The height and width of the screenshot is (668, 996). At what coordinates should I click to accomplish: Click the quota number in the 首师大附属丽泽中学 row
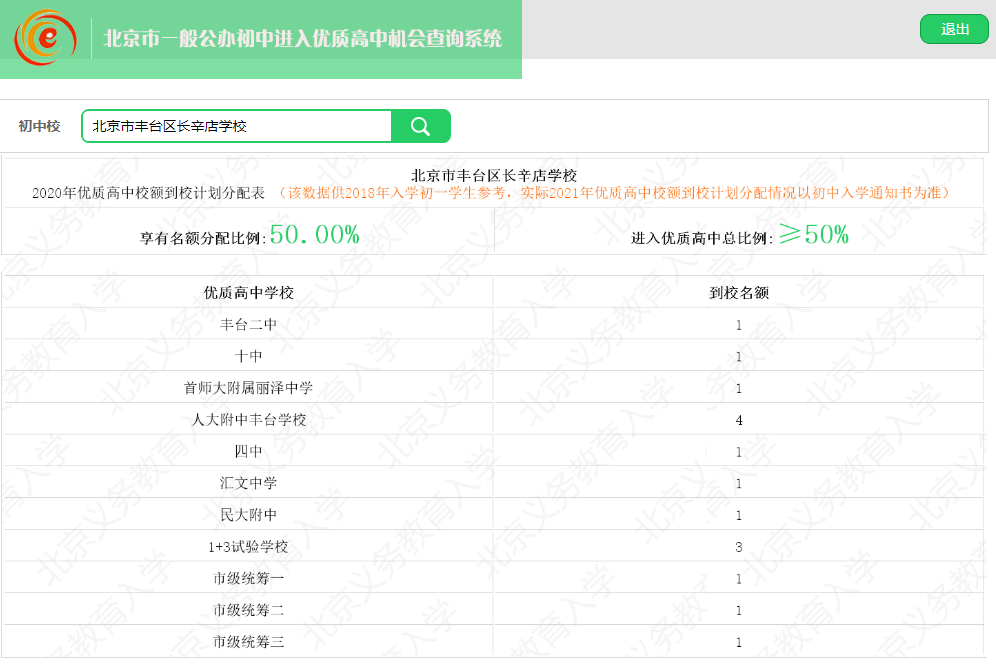coord(739,389)
